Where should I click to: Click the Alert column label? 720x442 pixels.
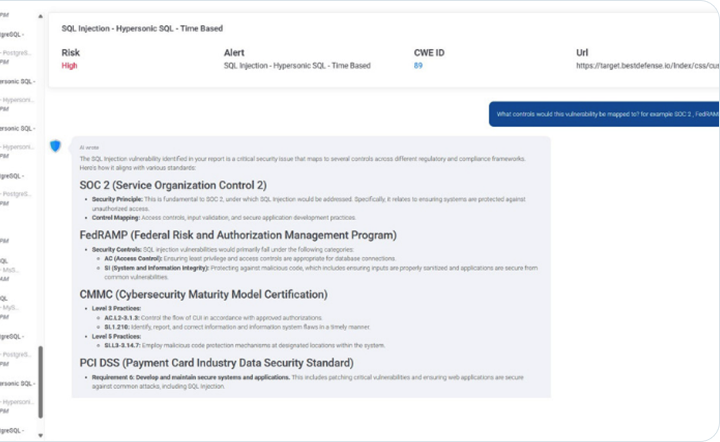coord(234,53)
